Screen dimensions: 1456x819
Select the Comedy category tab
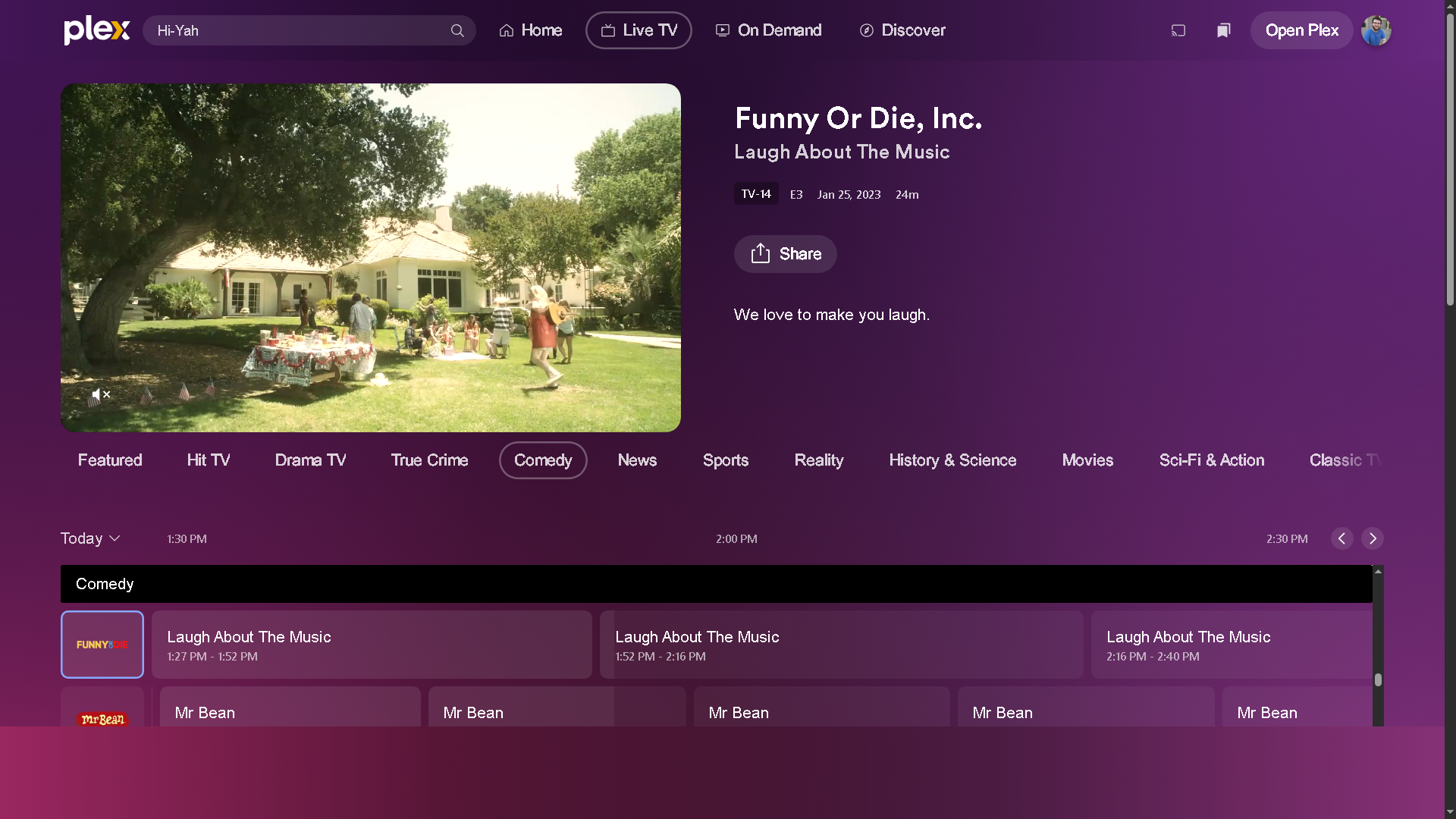click(x=543, y=460)
